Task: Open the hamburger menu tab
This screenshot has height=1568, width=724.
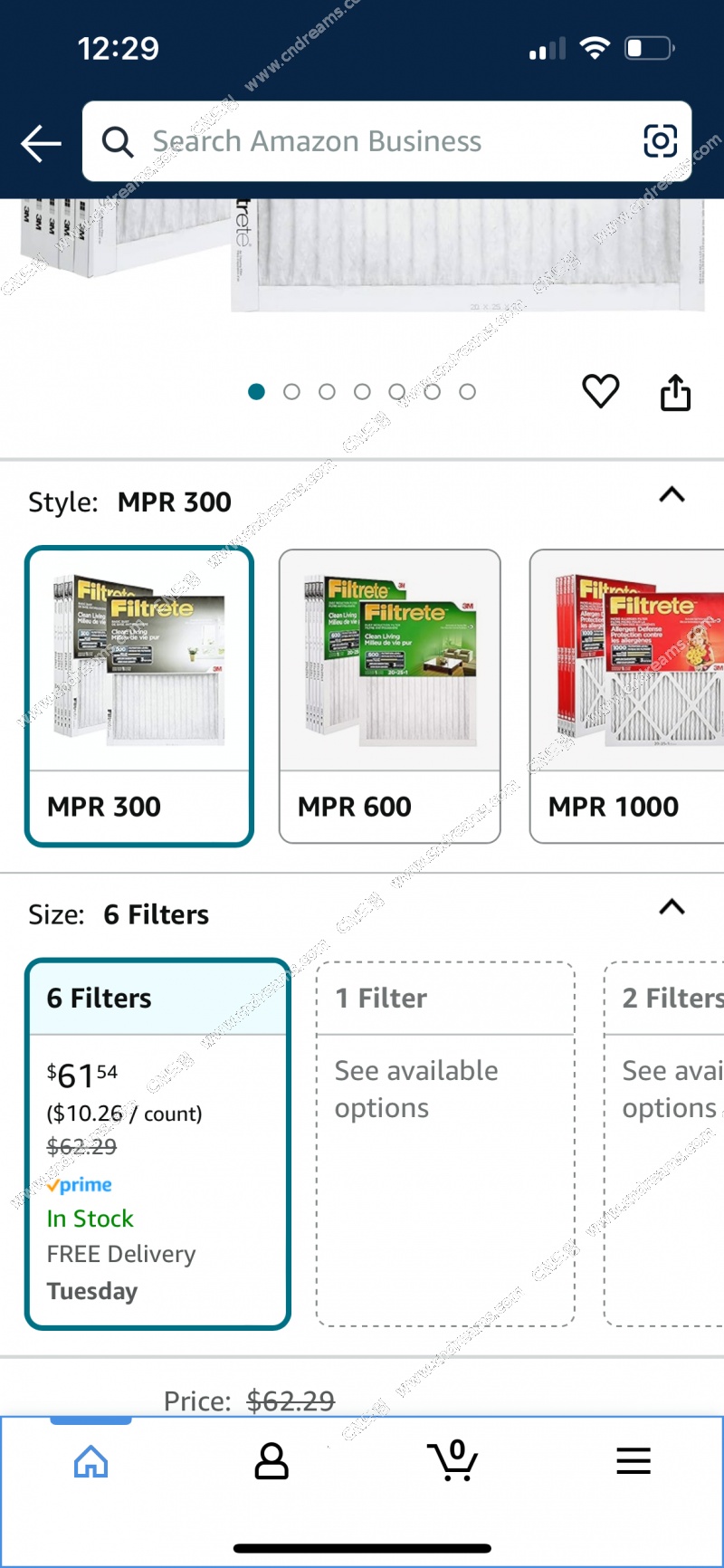Action: click(633, 1460)
